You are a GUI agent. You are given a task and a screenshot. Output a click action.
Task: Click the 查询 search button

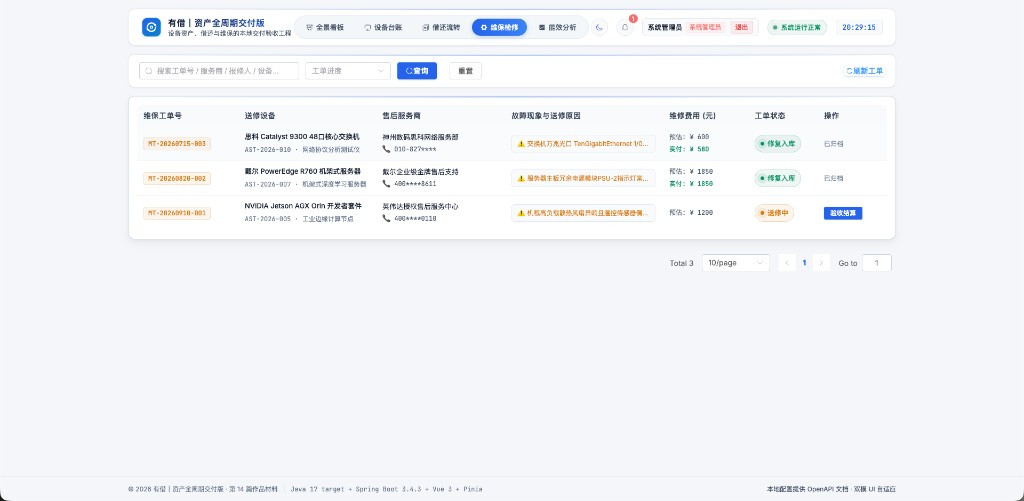pyautogui.click(x=417, y=71)
